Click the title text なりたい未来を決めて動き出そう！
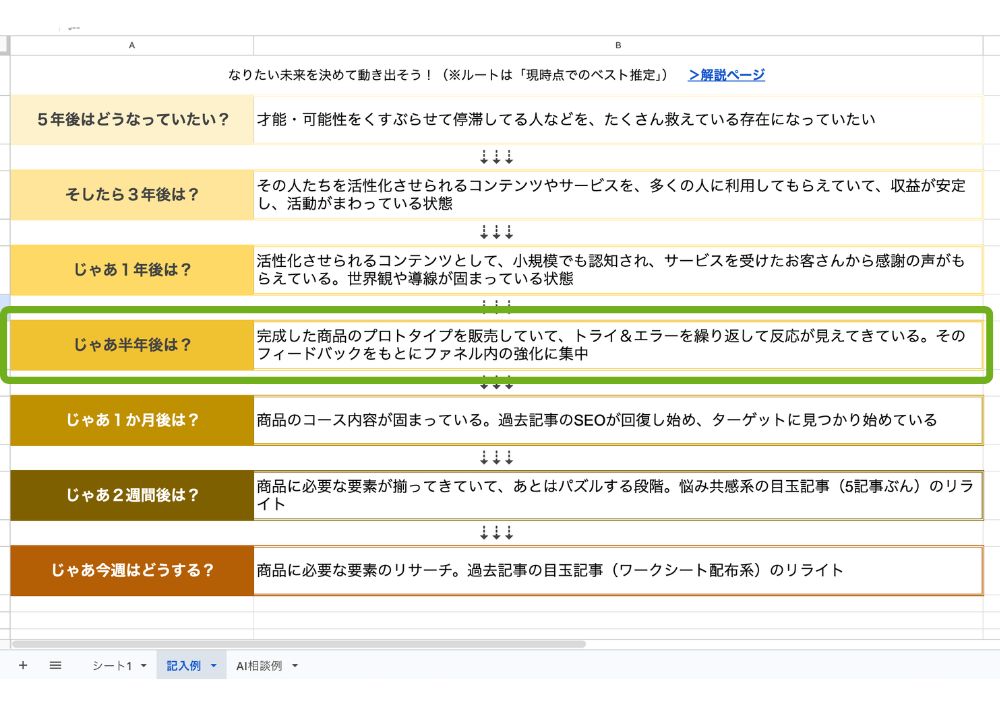This screenshot has height=707, width=1000. (x=331, y=75)
